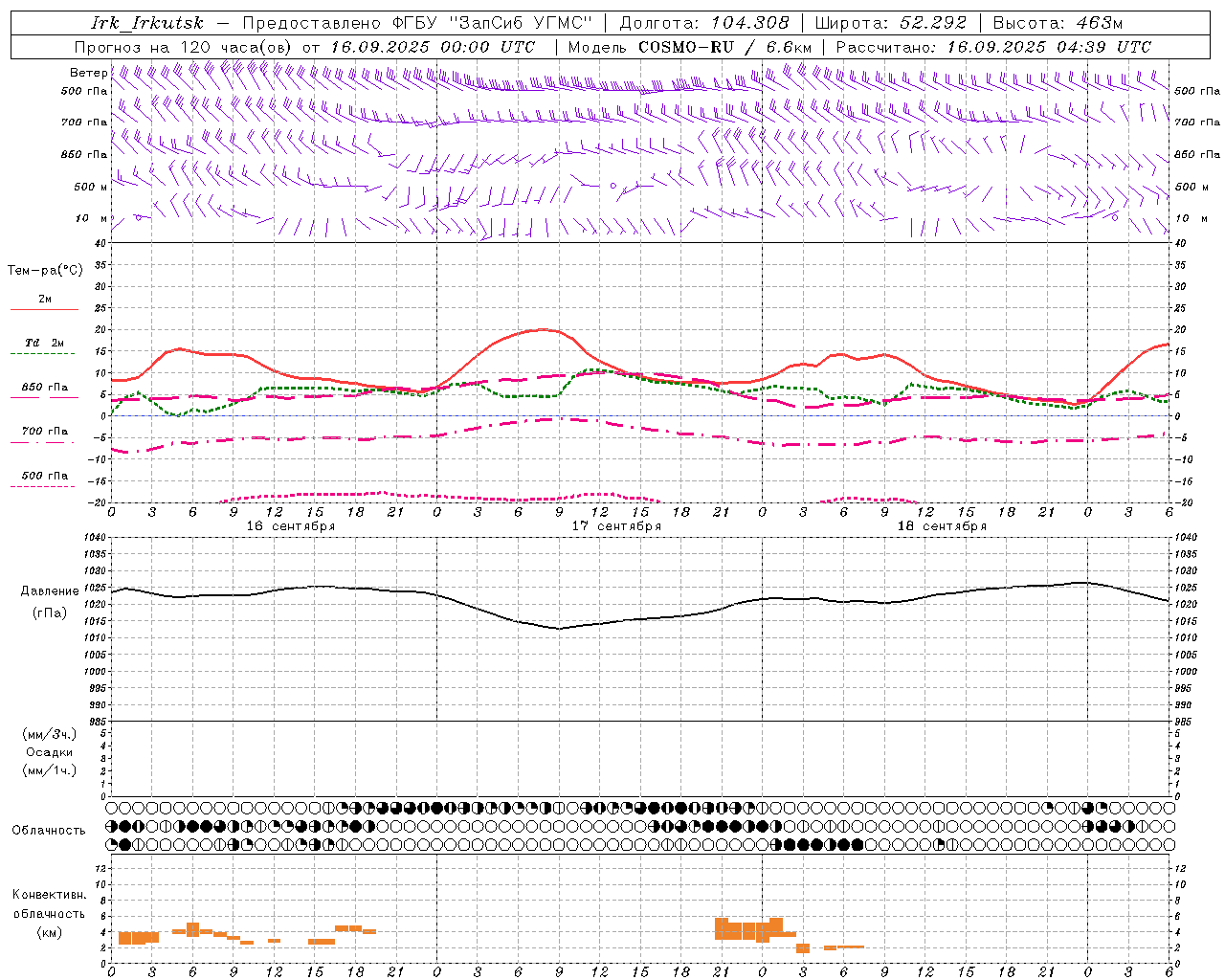Click the Долгота: 104.308 value
Screen dimensions: 1225x980
(704, 23)
